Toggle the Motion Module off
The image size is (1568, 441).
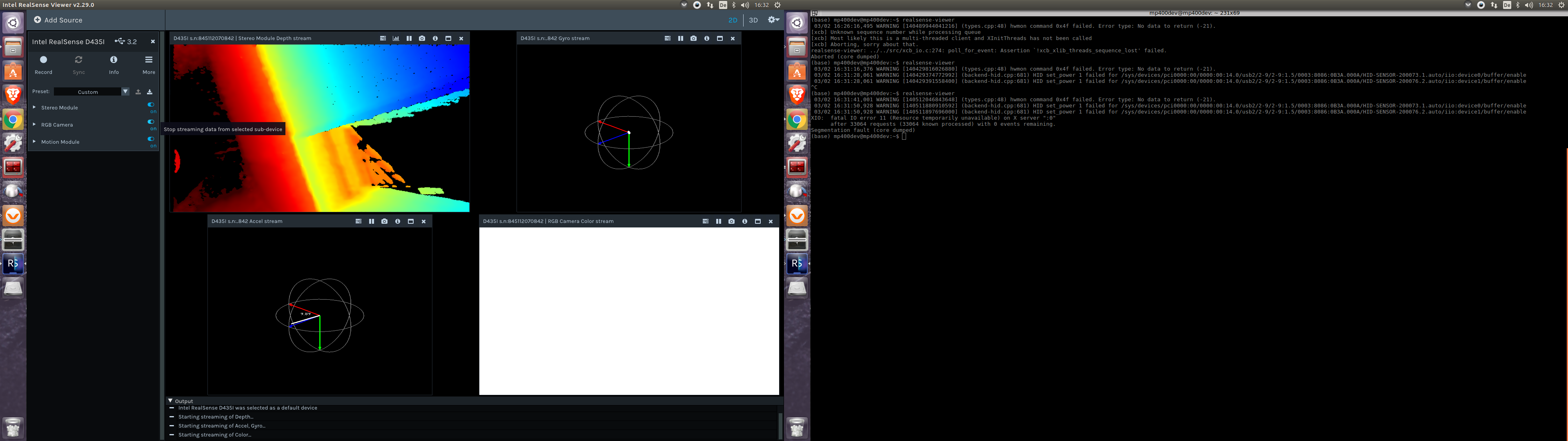pyautogui.click(x=150, y=139)
